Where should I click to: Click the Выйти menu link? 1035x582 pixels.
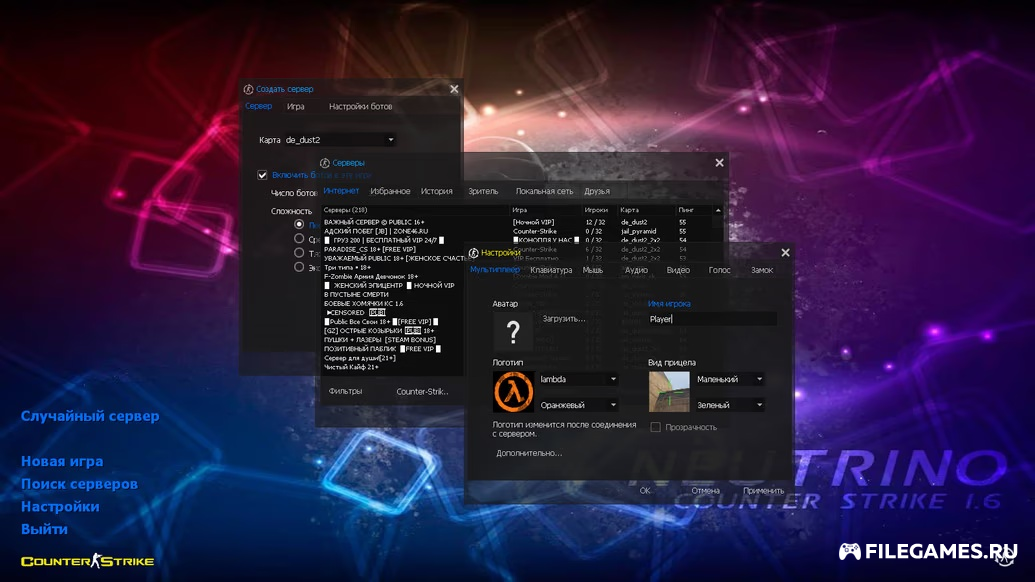tap(44, 529)
